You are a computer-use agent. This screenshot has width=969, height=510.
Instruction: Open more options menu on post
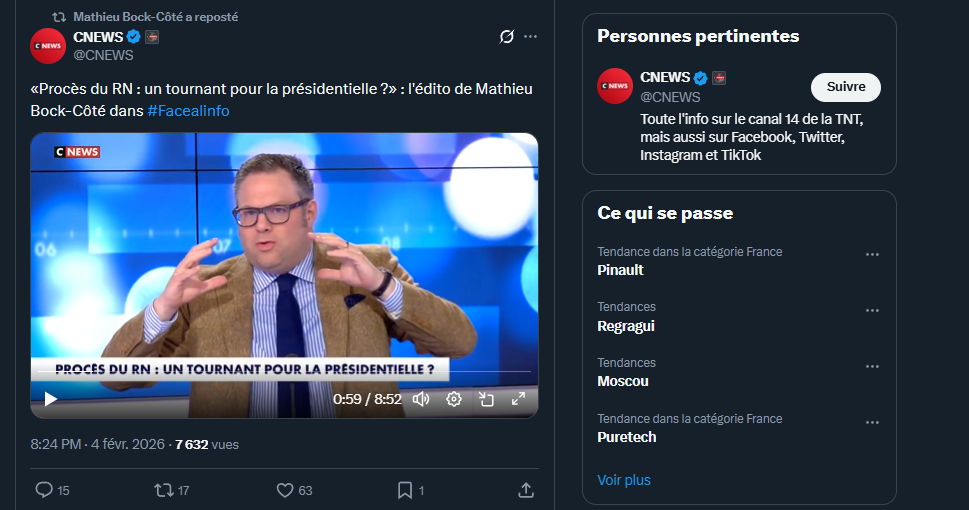pos(530,37)
